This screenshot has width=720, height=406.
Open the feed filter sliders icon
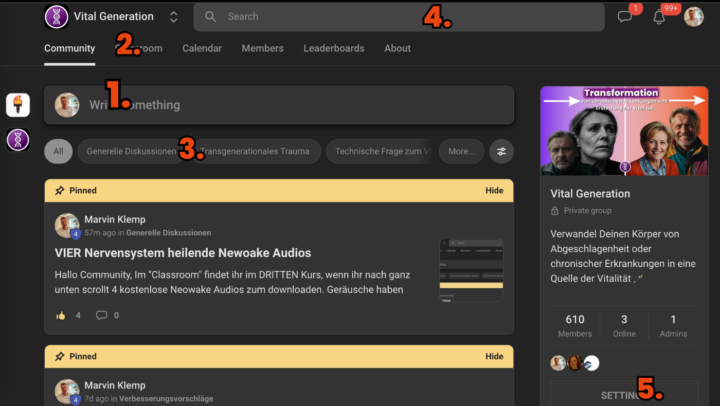point(501,152)
